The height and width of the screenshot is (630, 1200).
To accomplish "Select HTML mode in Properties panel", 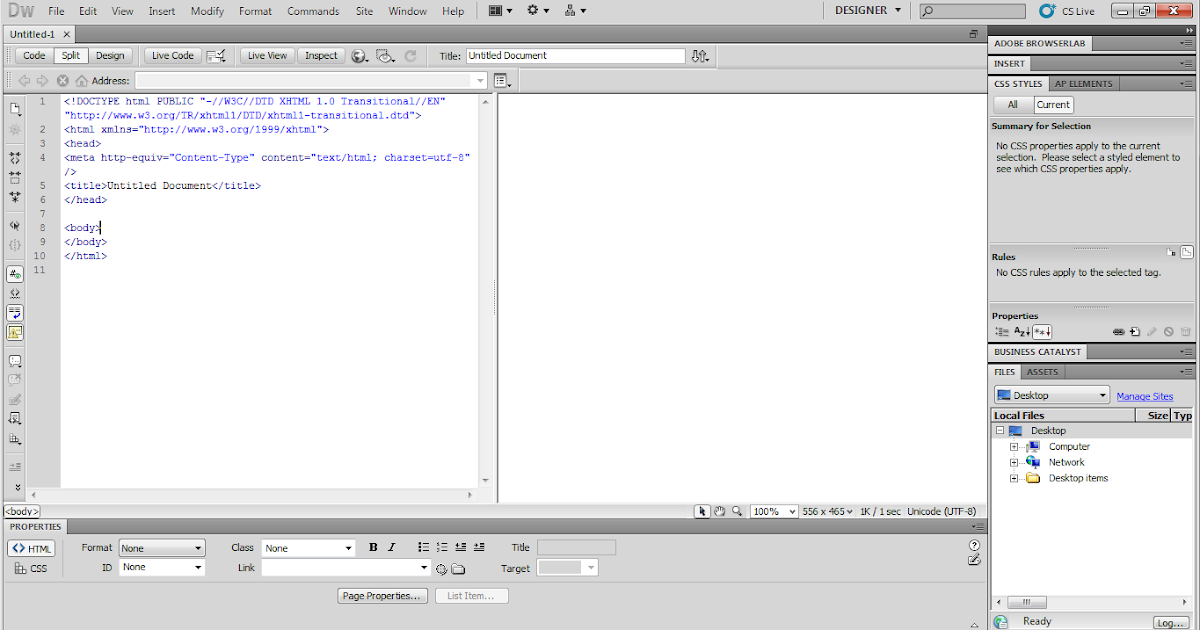I will click(31, 549).
